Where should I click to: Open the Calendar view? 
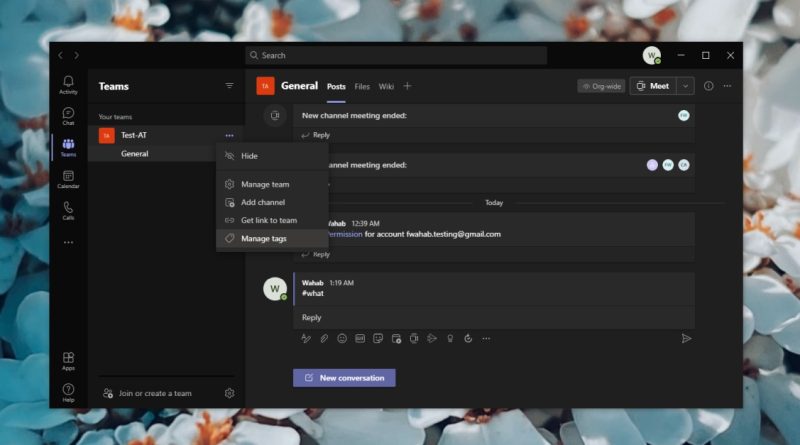(x=68, y=179)
